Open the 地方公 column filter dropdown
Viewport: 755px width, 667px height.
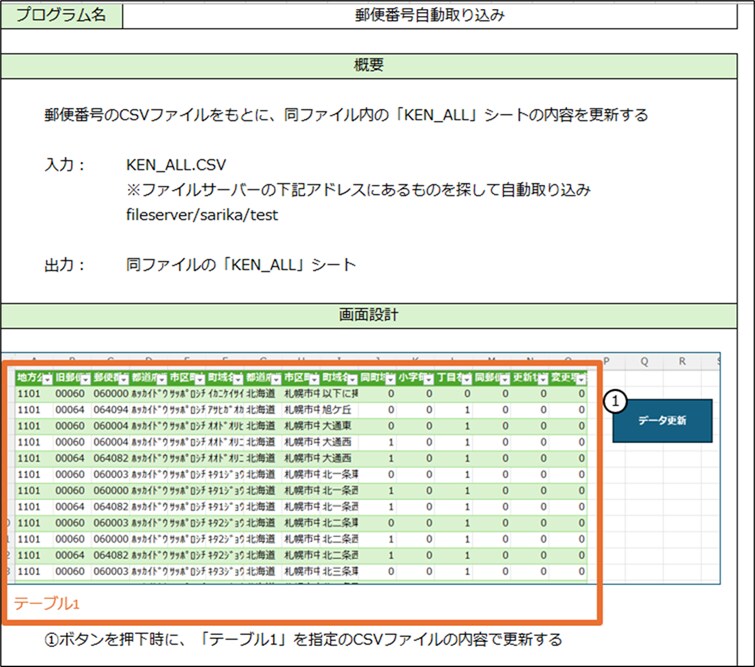point(47,380)
